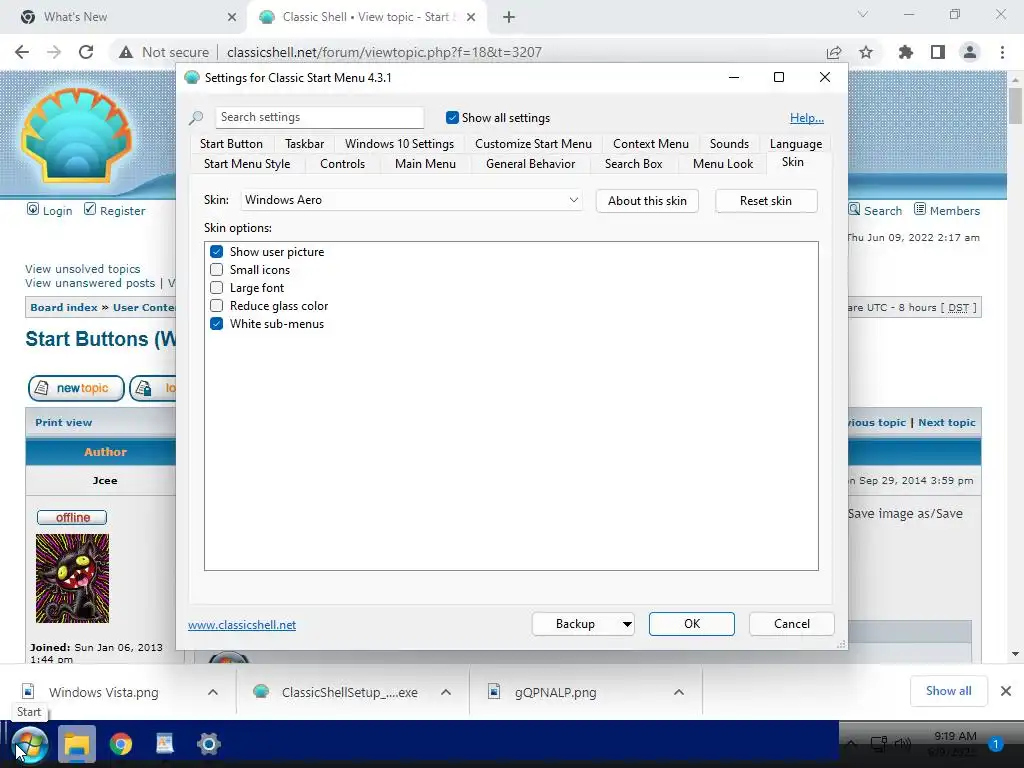
Task: Bookmark this page with the star icon
Action: tap(866, 52)
